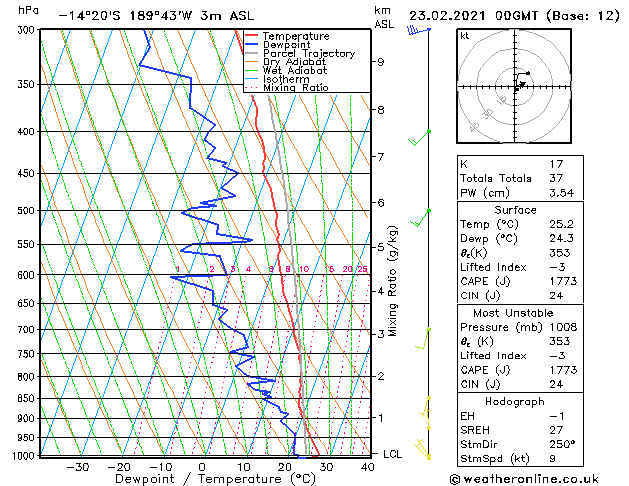Click the hodograph trace endpoint marker
629x486 pixels.
[x=528, y=73]
